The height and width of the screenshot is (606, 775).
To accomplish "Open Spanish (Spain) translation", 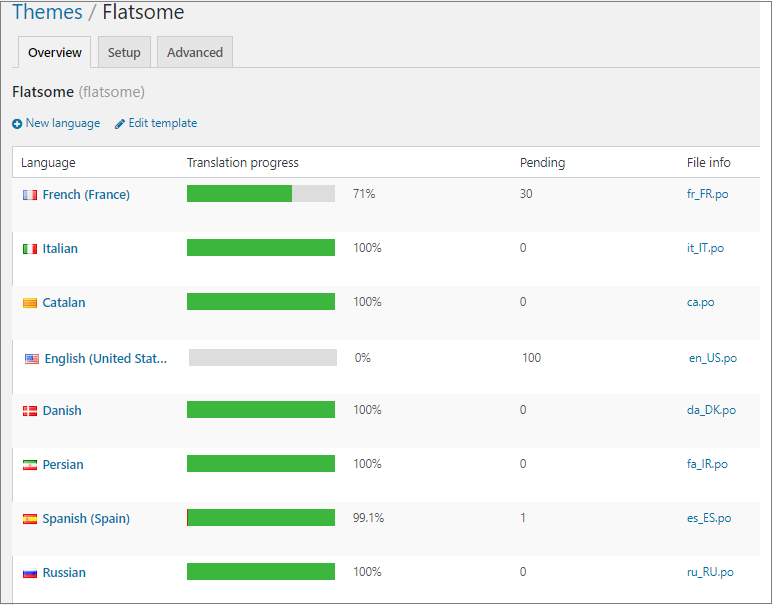I will coord(86,519).
